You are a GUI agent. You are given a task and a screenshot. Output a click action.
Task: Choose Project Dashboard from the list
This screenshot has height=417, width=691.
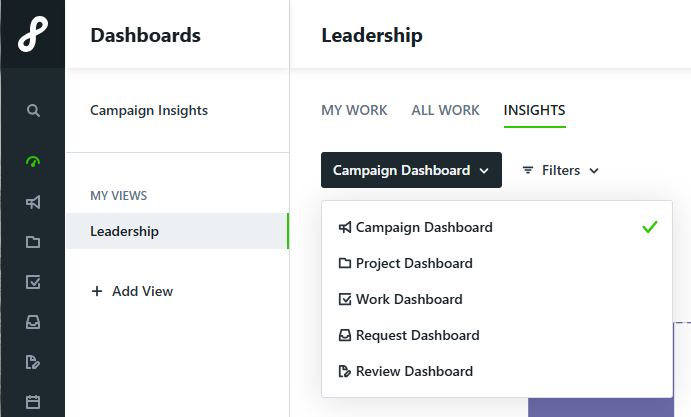(497, 263)
